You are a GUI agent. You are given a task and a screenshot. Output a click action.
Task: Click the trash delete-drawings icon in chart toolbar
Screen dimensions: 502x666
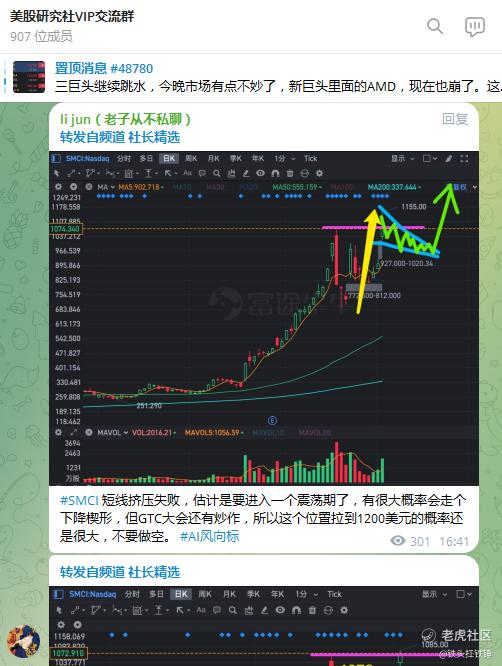click(x=290, y=173)
